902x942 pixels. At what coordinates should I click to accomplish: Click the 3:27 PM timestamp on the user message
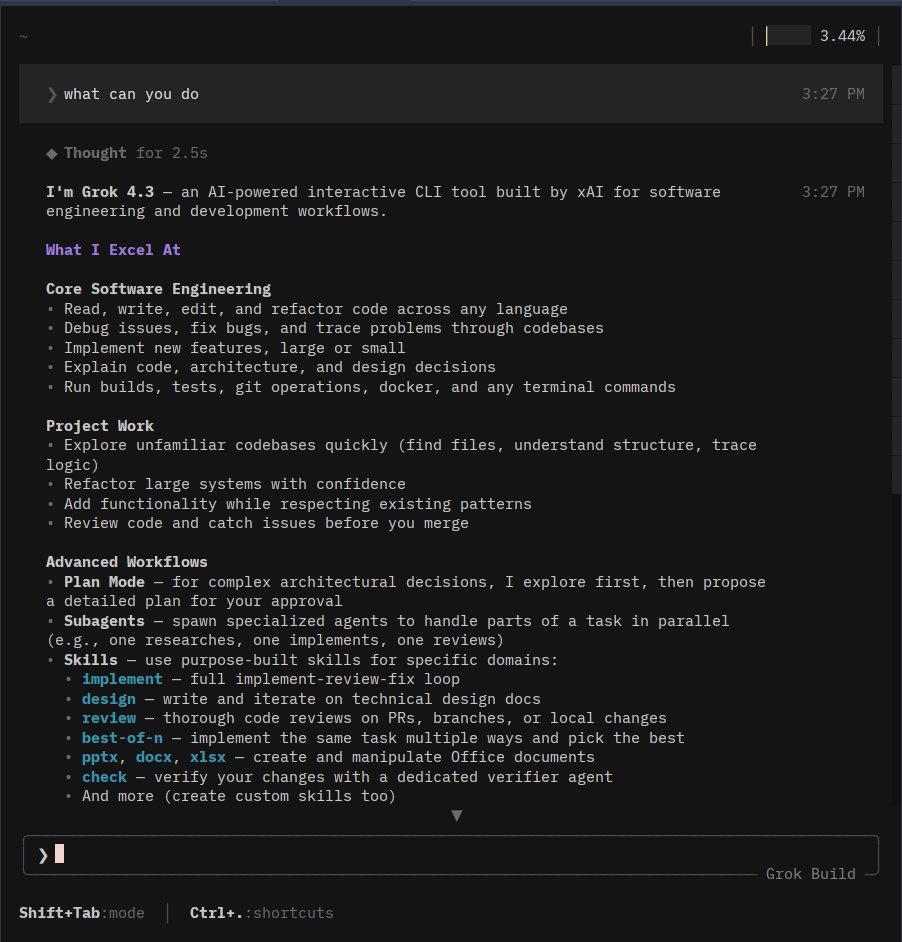[x=833, y=94]
